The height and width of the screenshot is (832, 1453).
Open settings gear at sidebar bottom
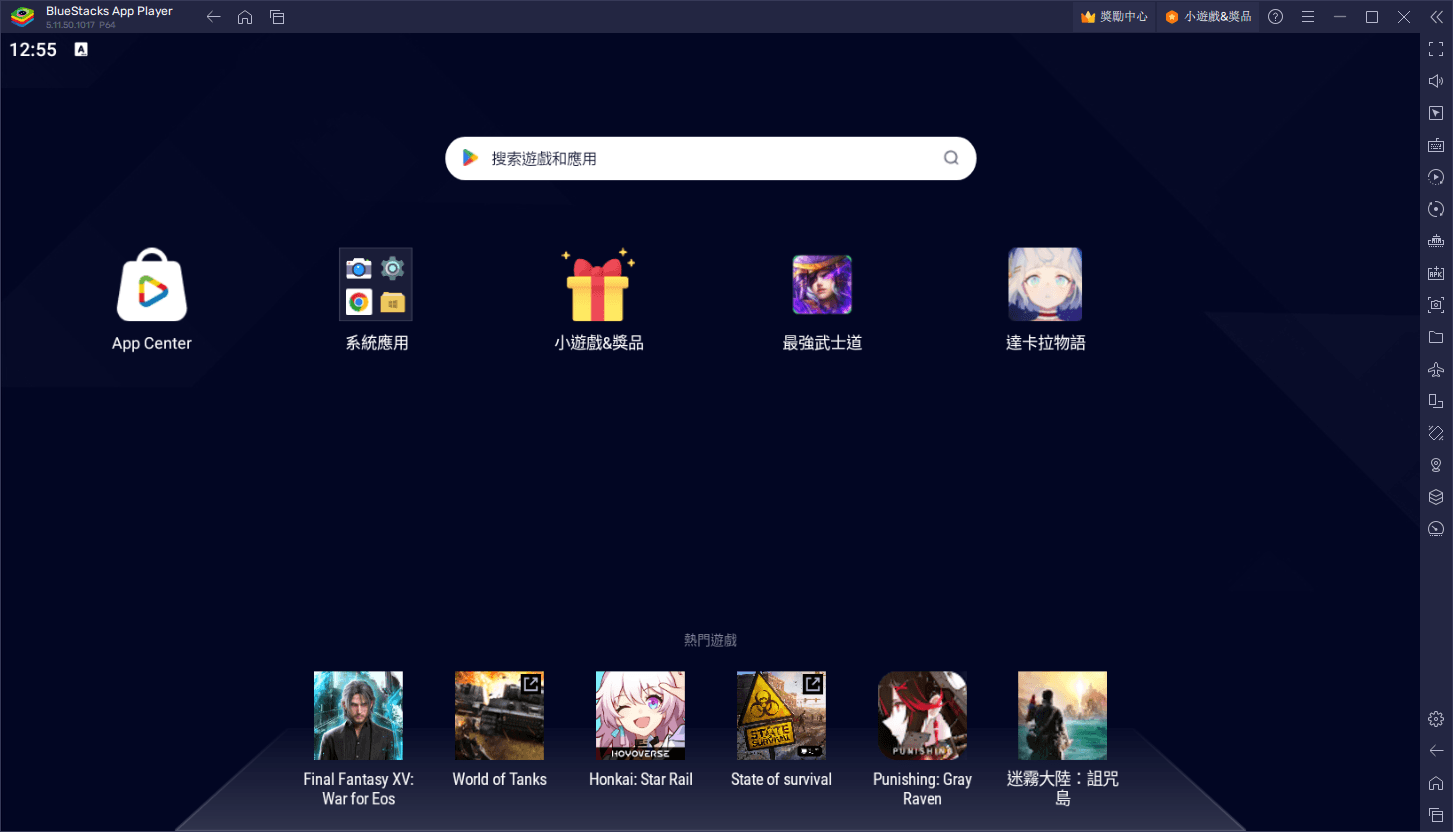(x=1436, y=719)
